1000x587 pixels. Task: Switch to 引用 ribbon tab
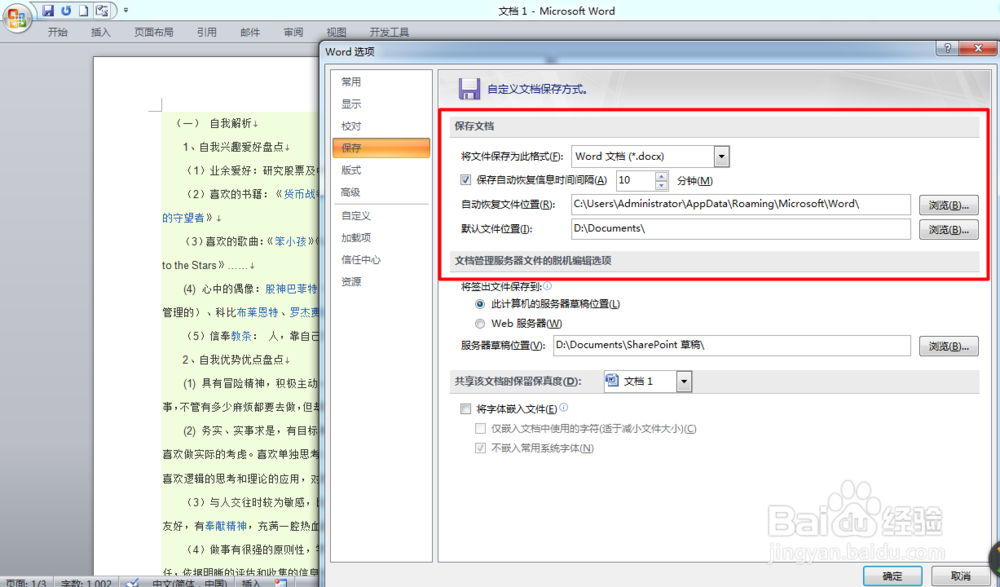point(207,32)
